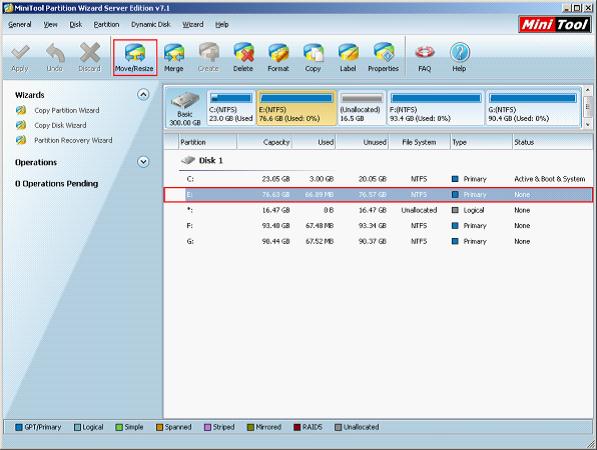Image resolution: width=597 pixels, height=450 pixels.
Task: Collapse the Wizards panel section
Action: [x=143, y=94]
